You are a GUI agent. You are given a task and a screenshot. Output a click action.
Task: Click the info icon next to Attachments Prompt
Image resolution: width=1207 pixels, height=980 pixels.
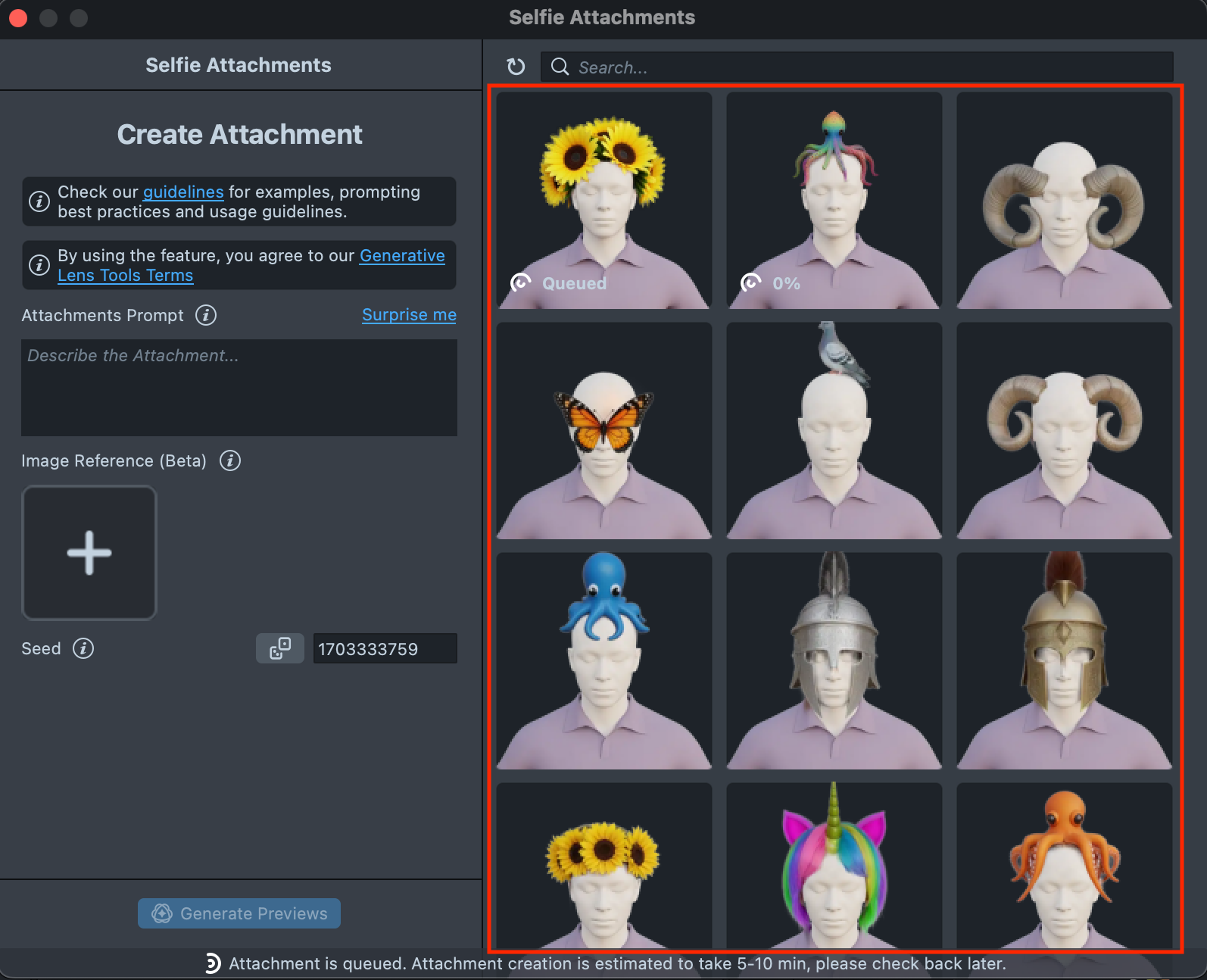pyautogui.click(x=206, y=315)
